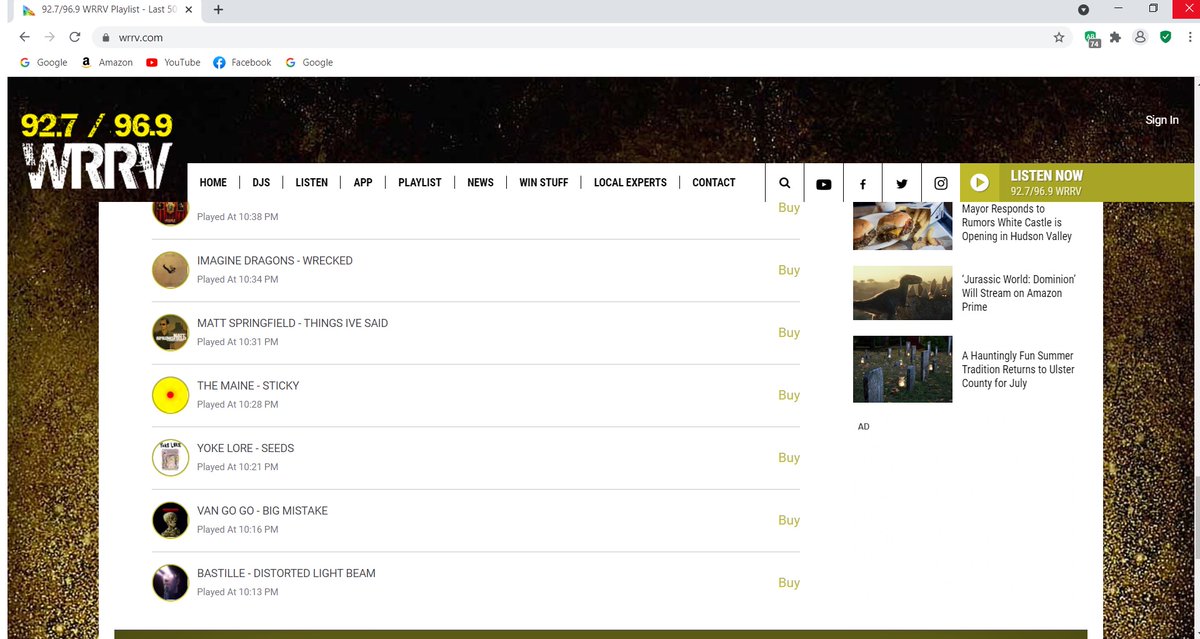Buy The Maine - Sticky
Screen dimensions: 1200x639
coord(789,395)
